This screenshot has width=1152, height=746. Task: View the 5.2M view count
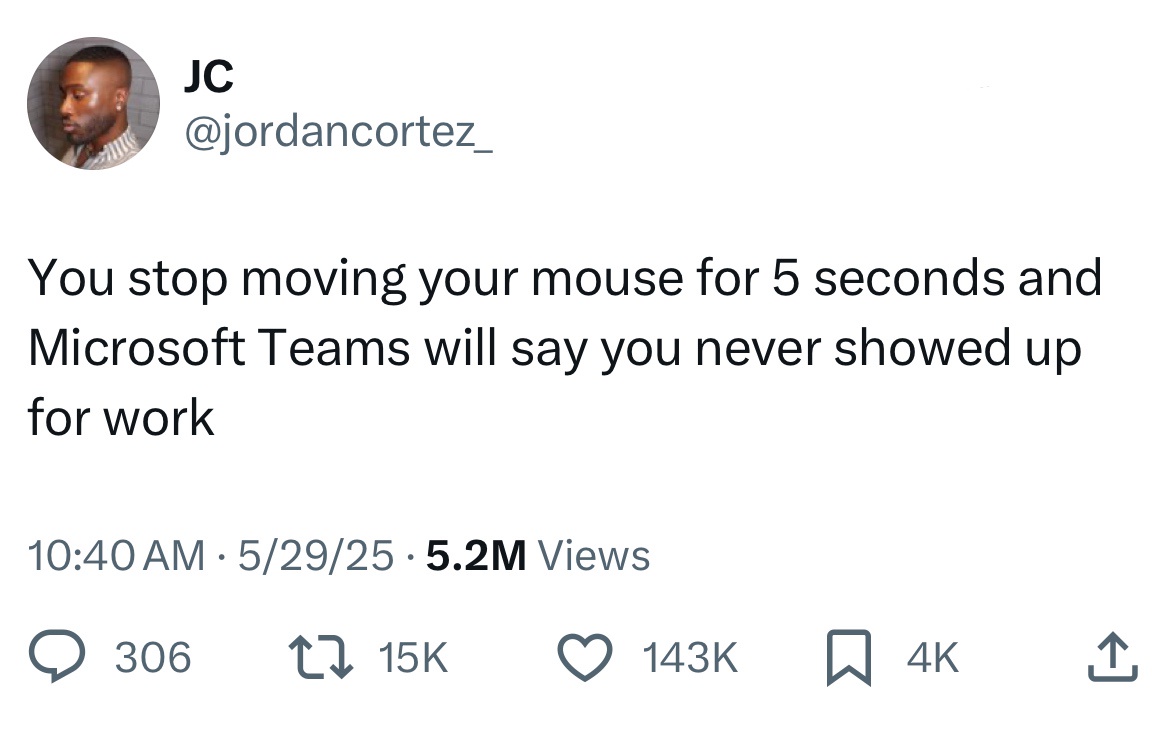point(475,555)
